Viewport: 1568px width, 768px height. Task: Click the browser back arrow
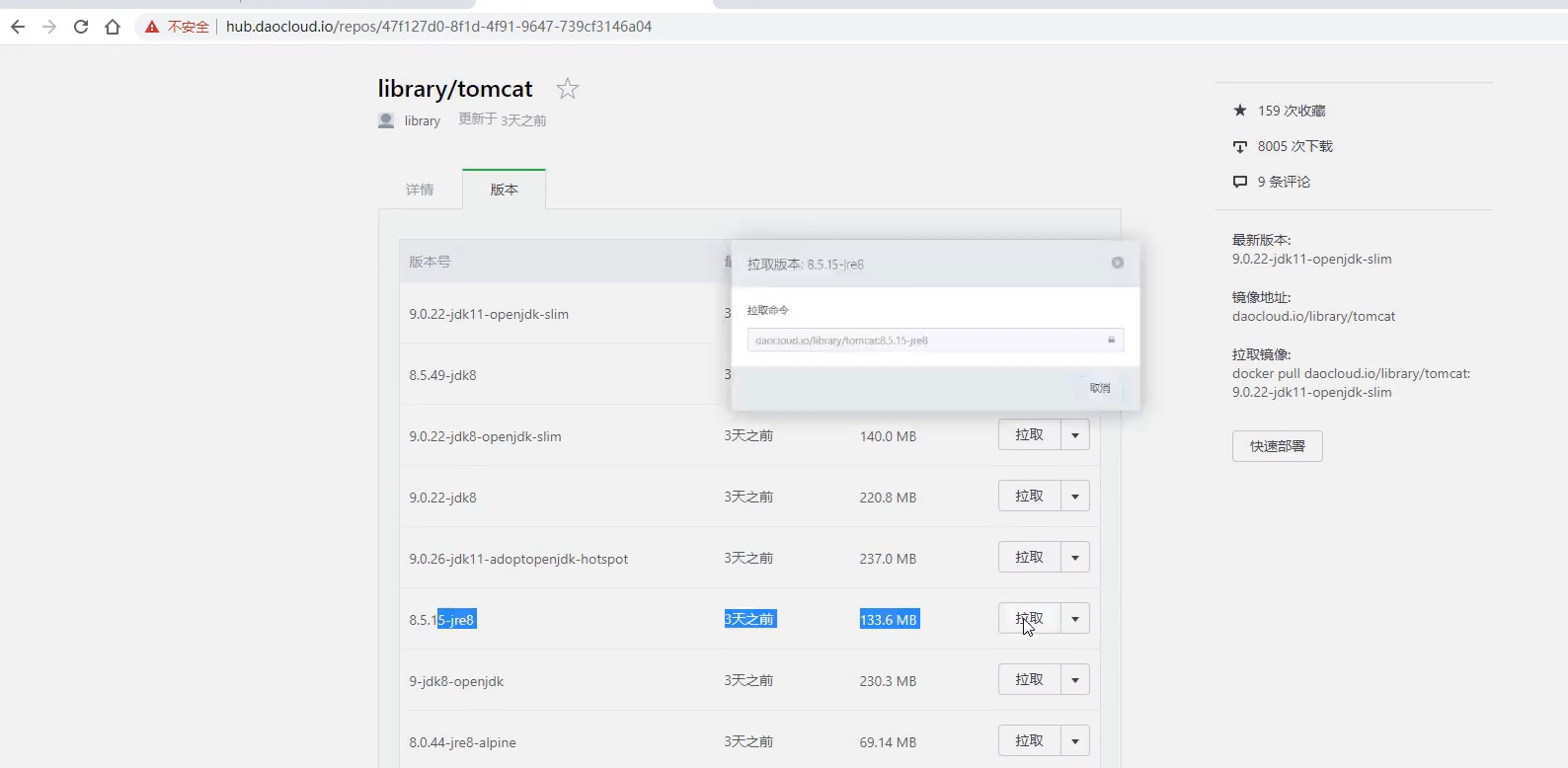(18, 27)
